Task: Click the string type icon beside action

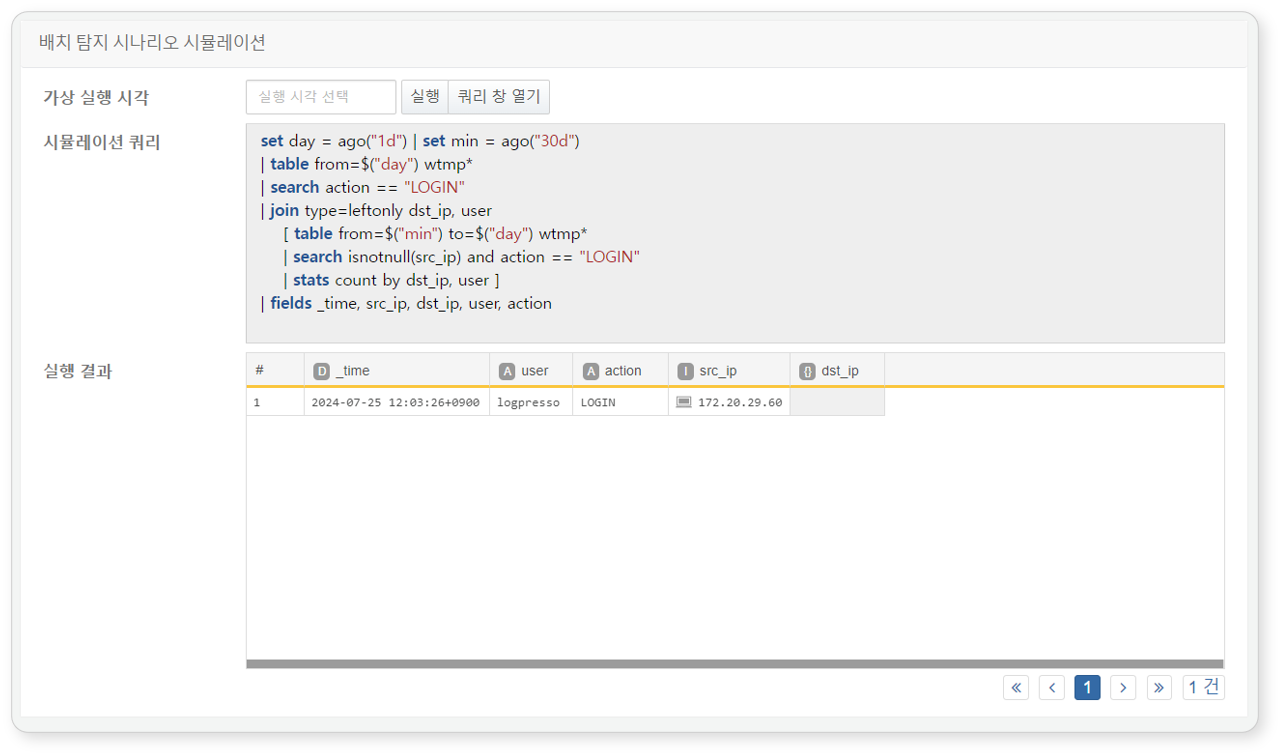Action: pyautogui.click(x=591, y=371)
